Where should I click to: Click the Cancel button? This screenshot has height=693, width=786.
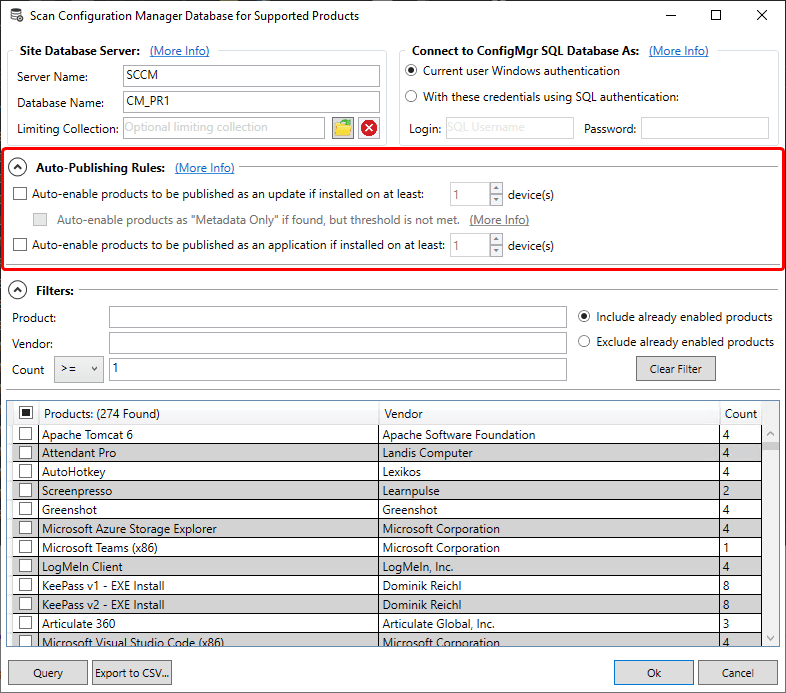click(737, 673)
